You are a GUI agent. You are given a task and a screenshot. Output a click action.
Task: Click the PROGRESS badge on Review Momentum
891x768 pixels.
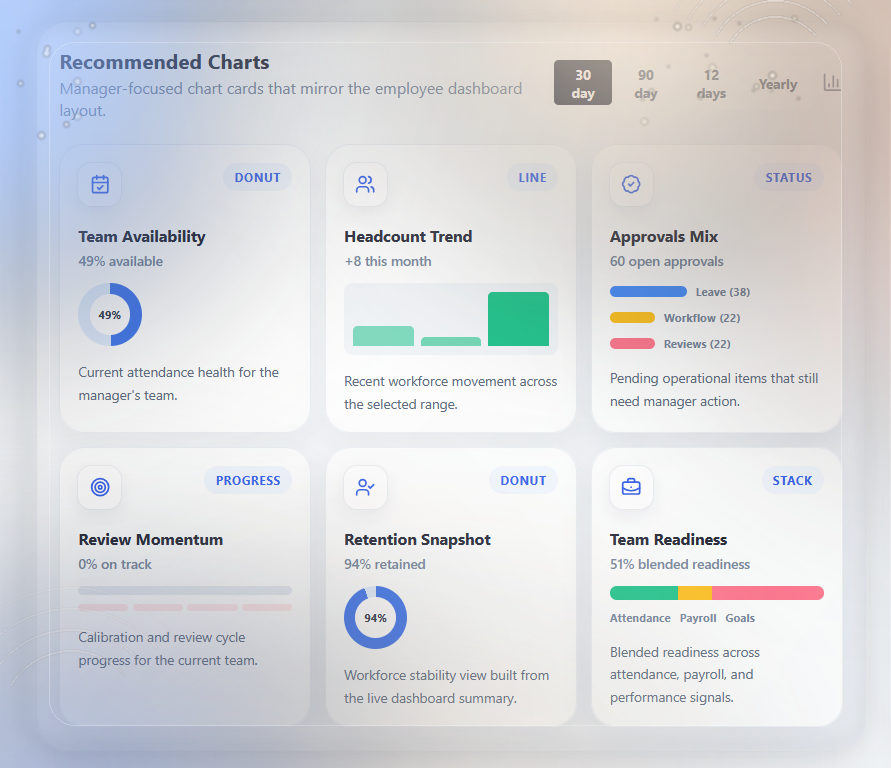coord(248,481)
